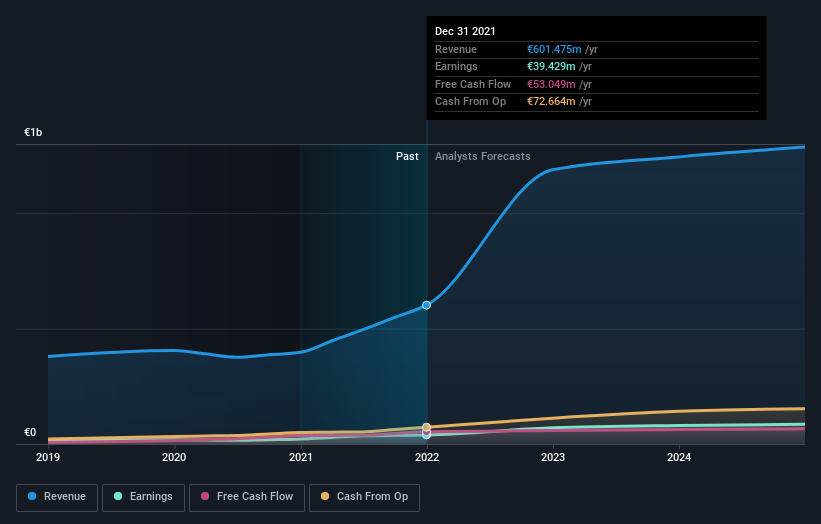Click the blue Revenue data point at 2022
This screenshot has height=524, width=821.
pyautogui.click(x=427, y=305)
